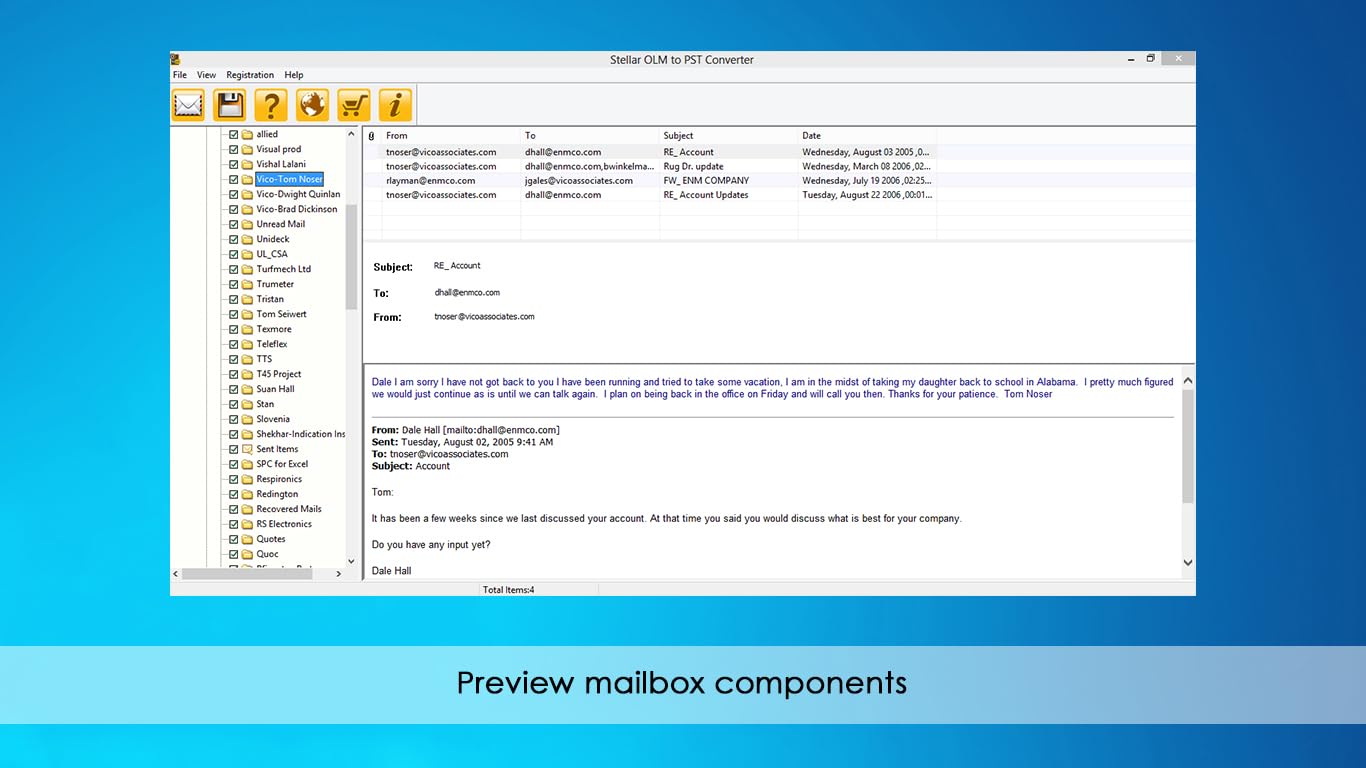Open the Help menu
The width and height of the screenshot is (1366, 768).
point(294,75)
